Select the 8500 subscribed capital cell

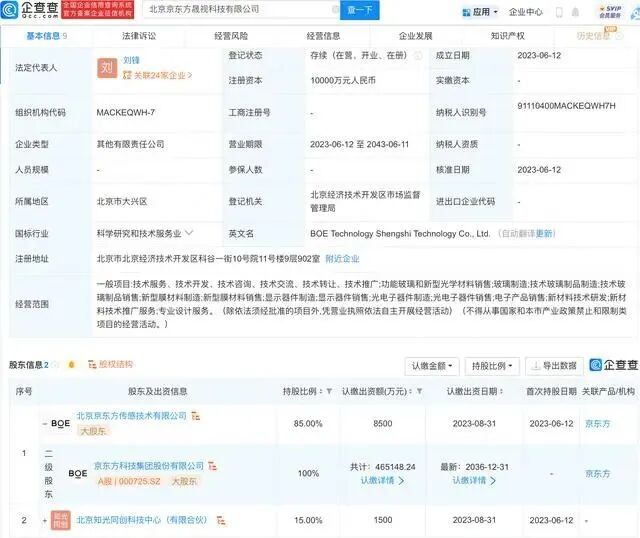pyautogui.click(x=382, y=424)
